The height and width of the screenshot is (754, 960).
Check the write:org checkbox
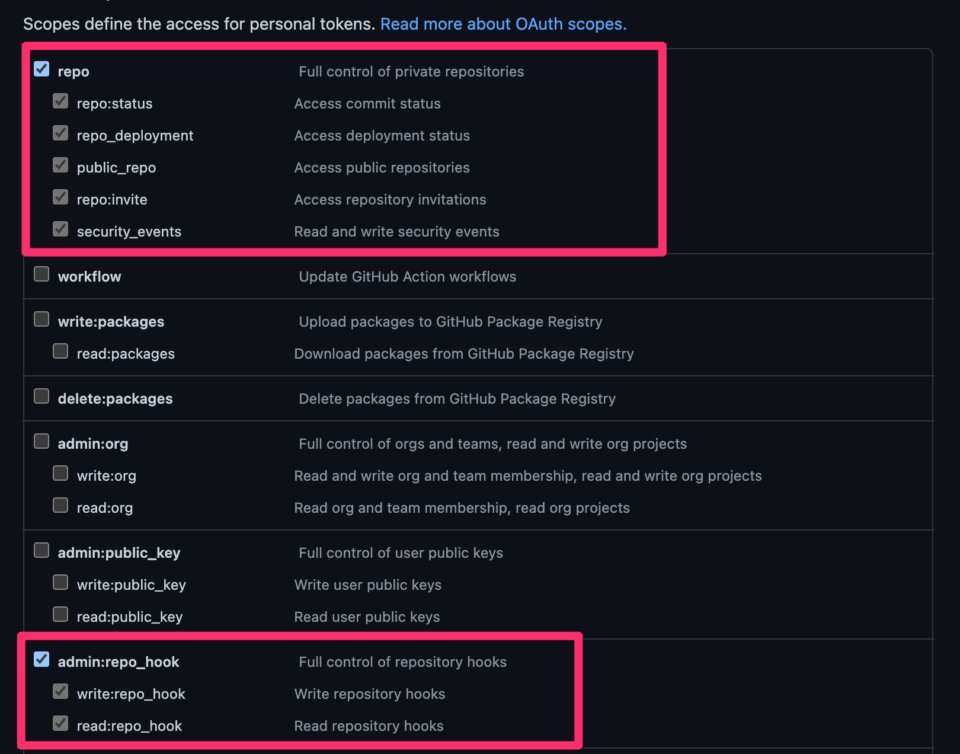(x=61, y=473)
